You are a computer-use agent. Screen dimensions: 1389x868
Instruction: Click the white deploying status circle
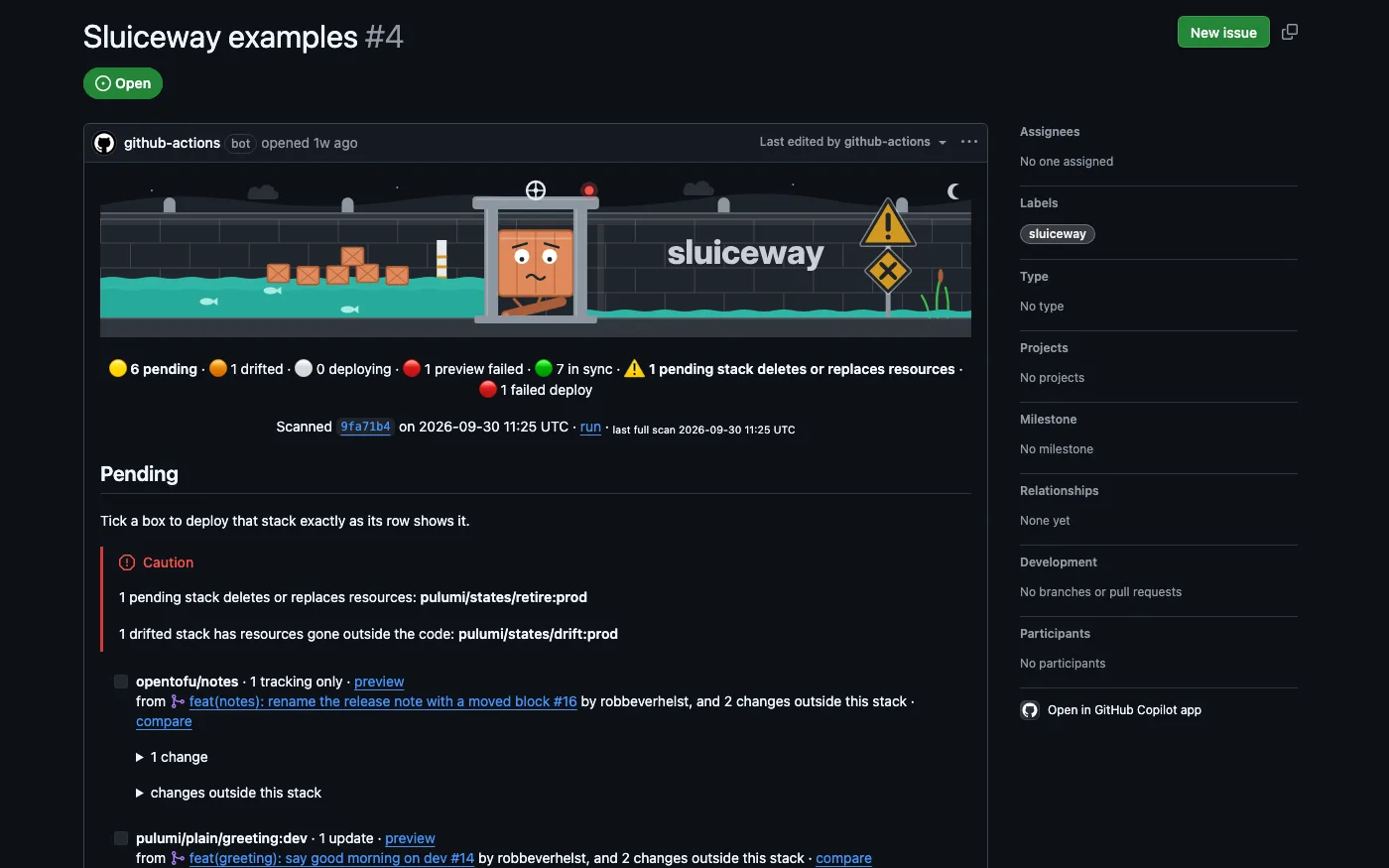pyautogui.click(x=304, y=369)
